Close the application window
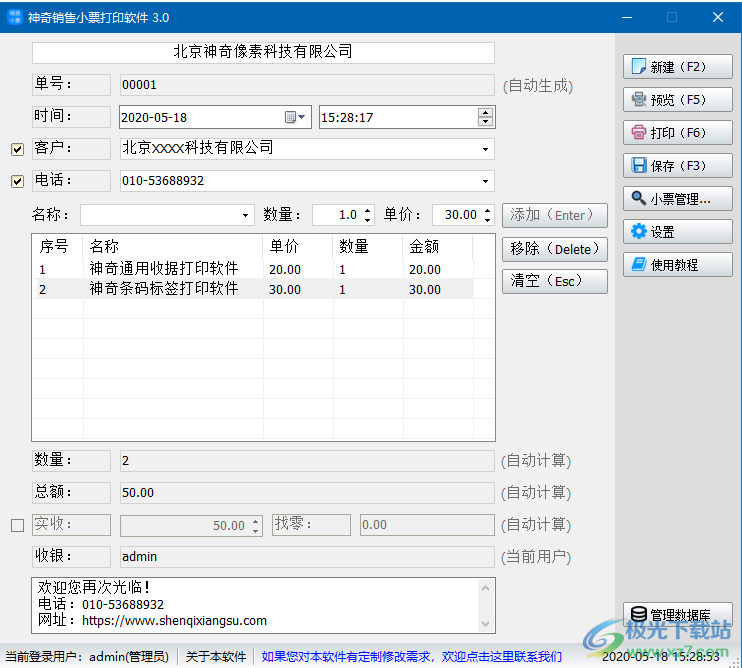 718,18
